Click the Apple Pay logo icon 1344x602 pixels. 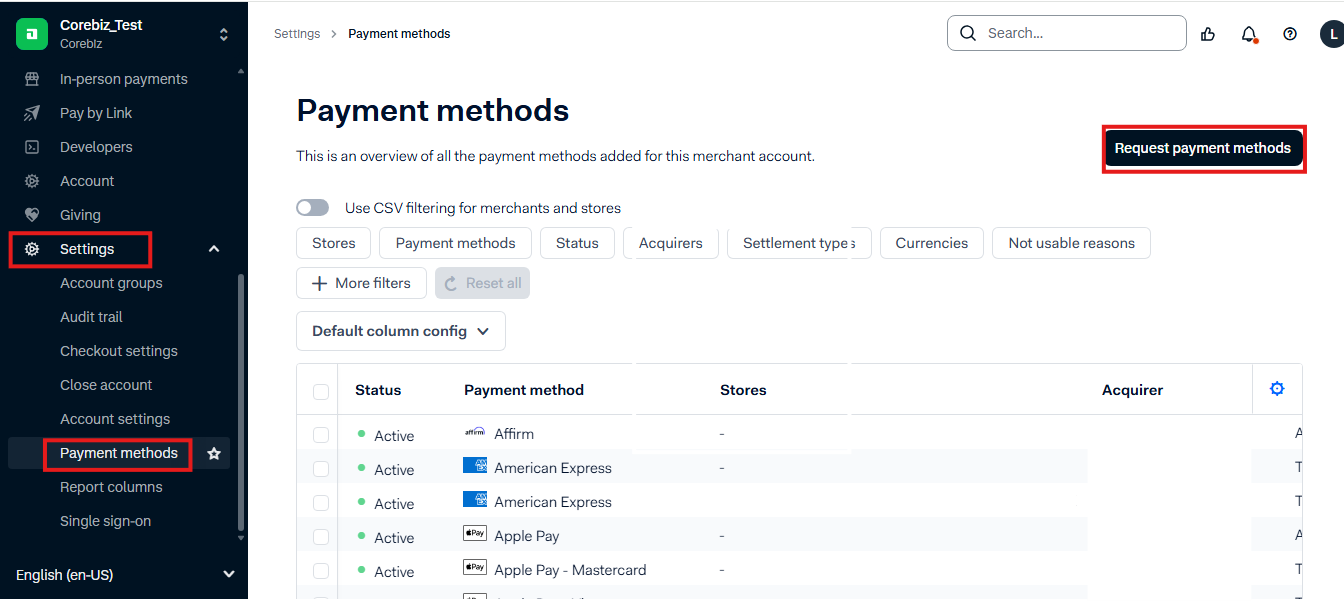pyautogui.click(x=475, y=534)
